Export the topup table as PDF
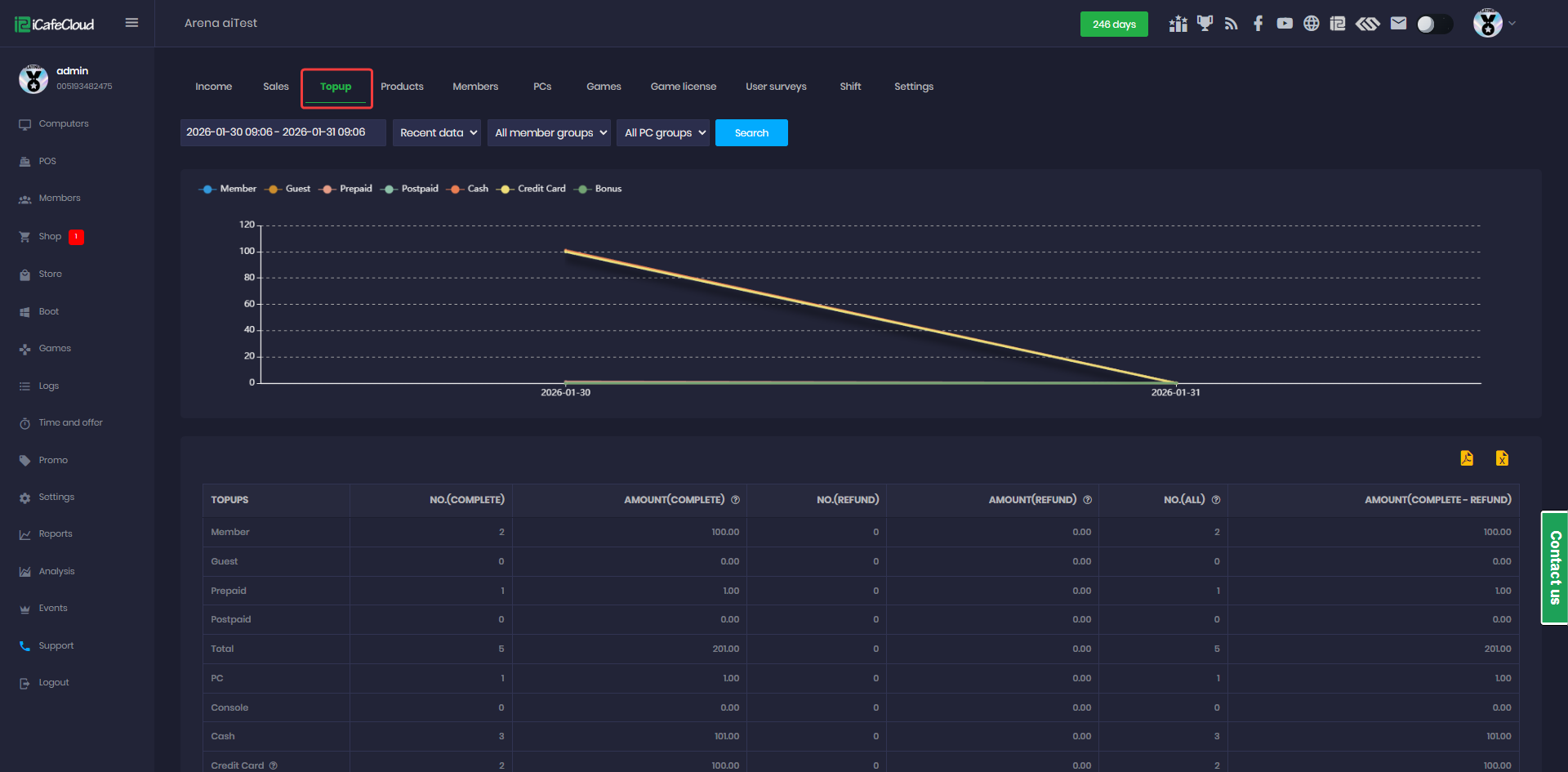The width and height of the screenshot is (1568, 772). pyautogui.click(x=1467, y=458)
